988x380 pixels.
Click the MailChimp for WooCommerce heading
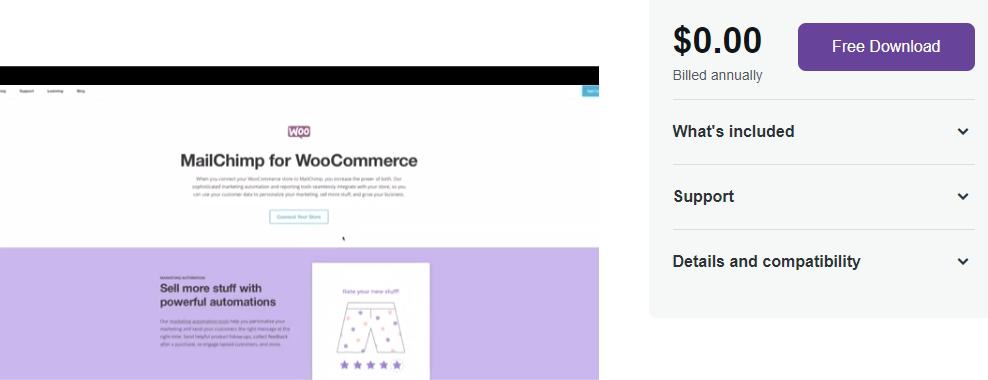[299, 160]
